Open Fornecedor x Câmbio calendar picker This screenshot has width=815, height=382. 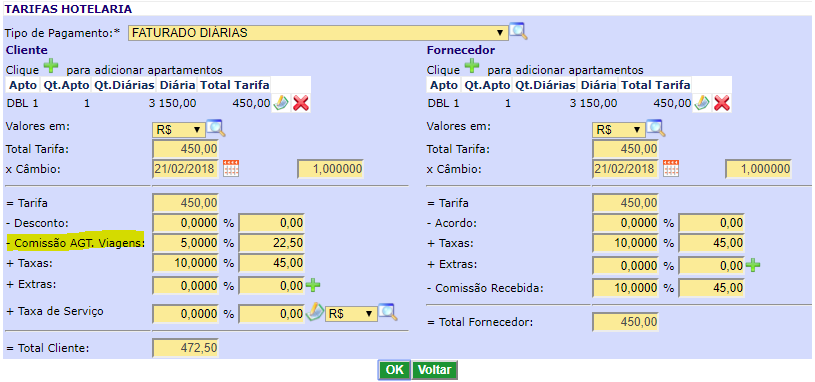pos(671,169)
